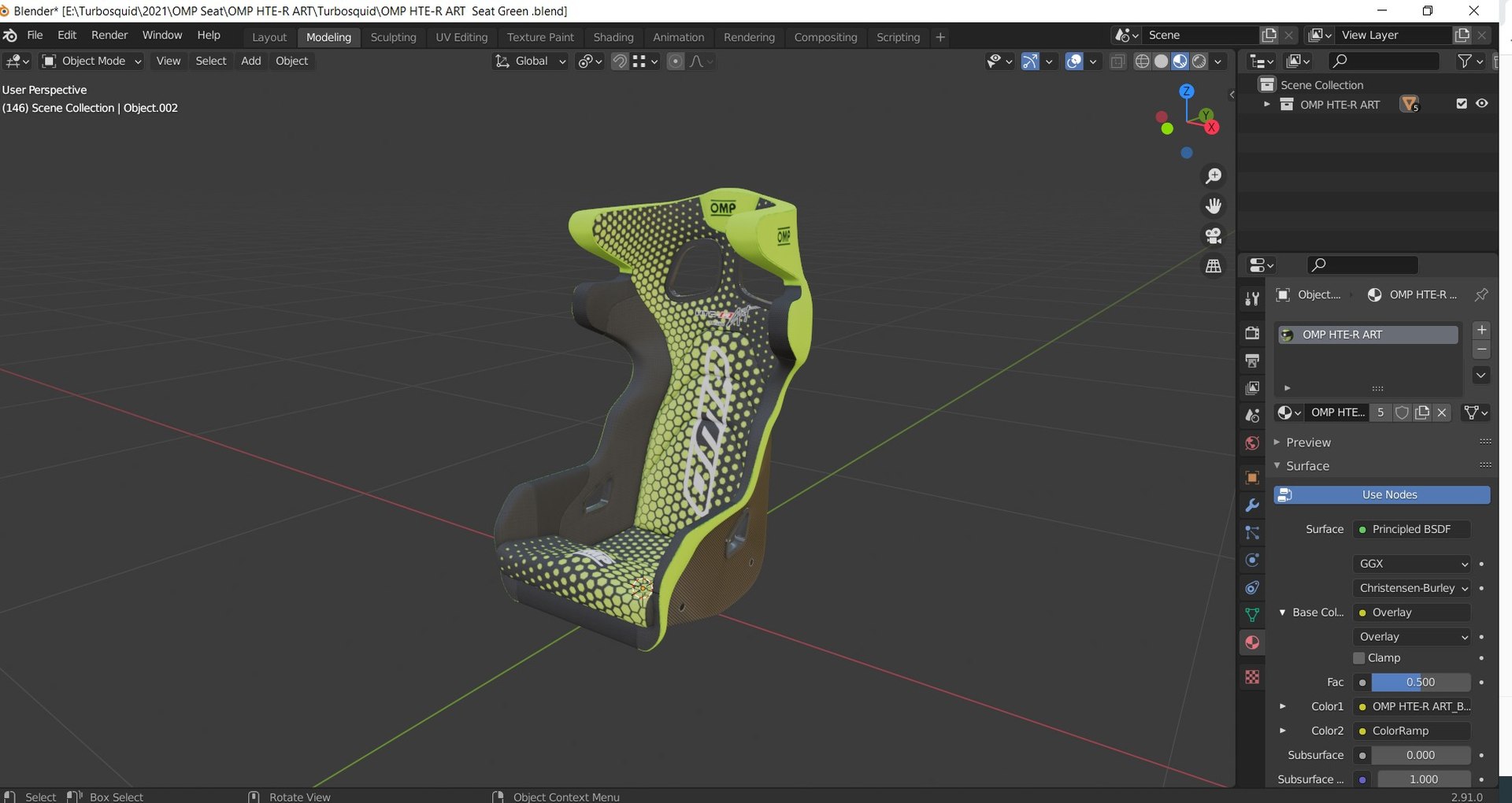Toggle show gizmo button

(1030, 61)
